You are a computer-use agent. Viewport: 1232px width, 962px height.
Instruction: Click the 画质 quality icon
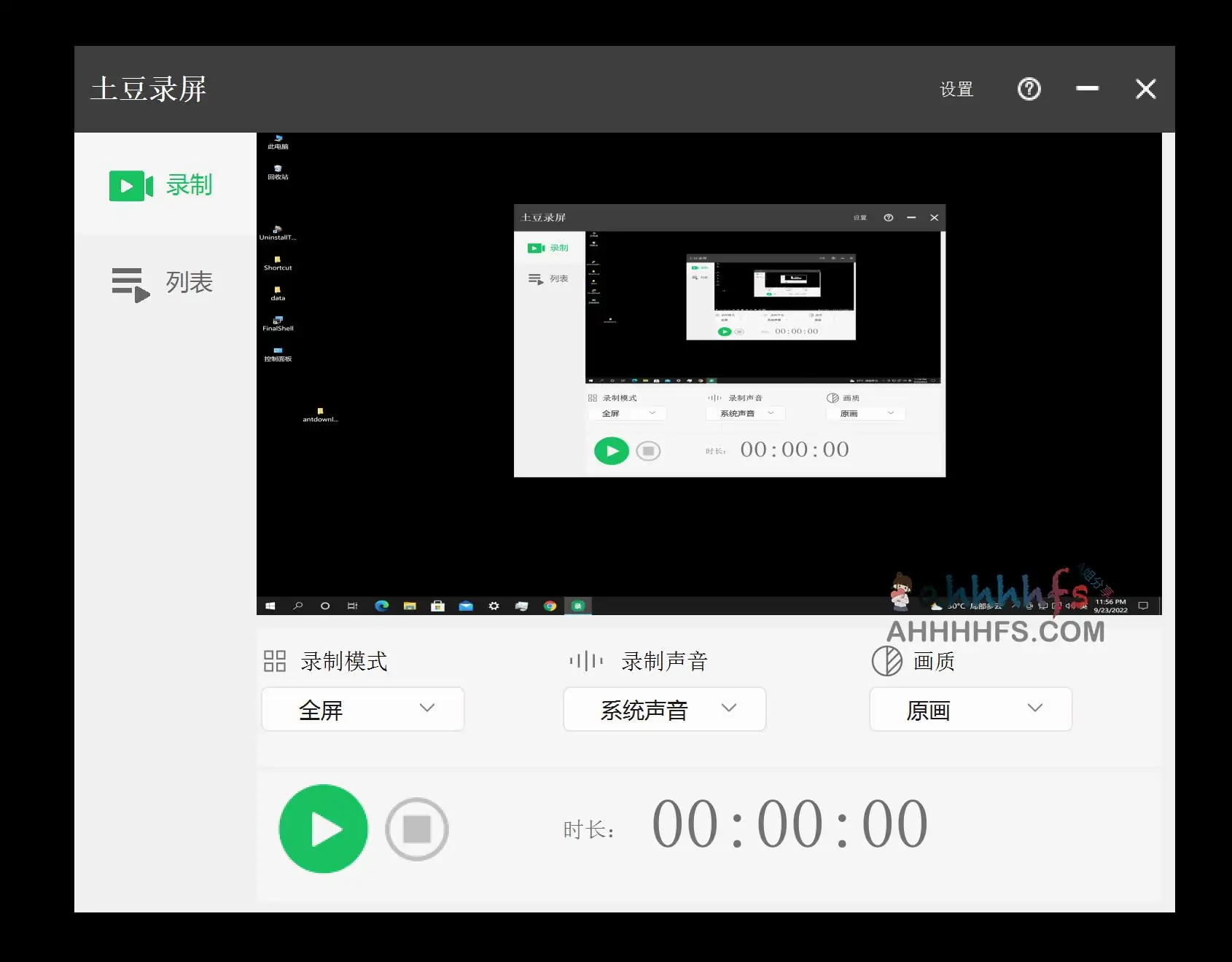point(886,660)
